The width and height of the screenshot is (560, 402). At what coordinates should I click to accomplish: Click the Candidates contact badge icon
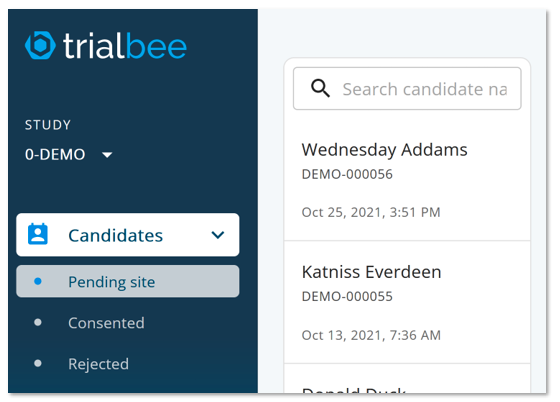coord(38,234)
